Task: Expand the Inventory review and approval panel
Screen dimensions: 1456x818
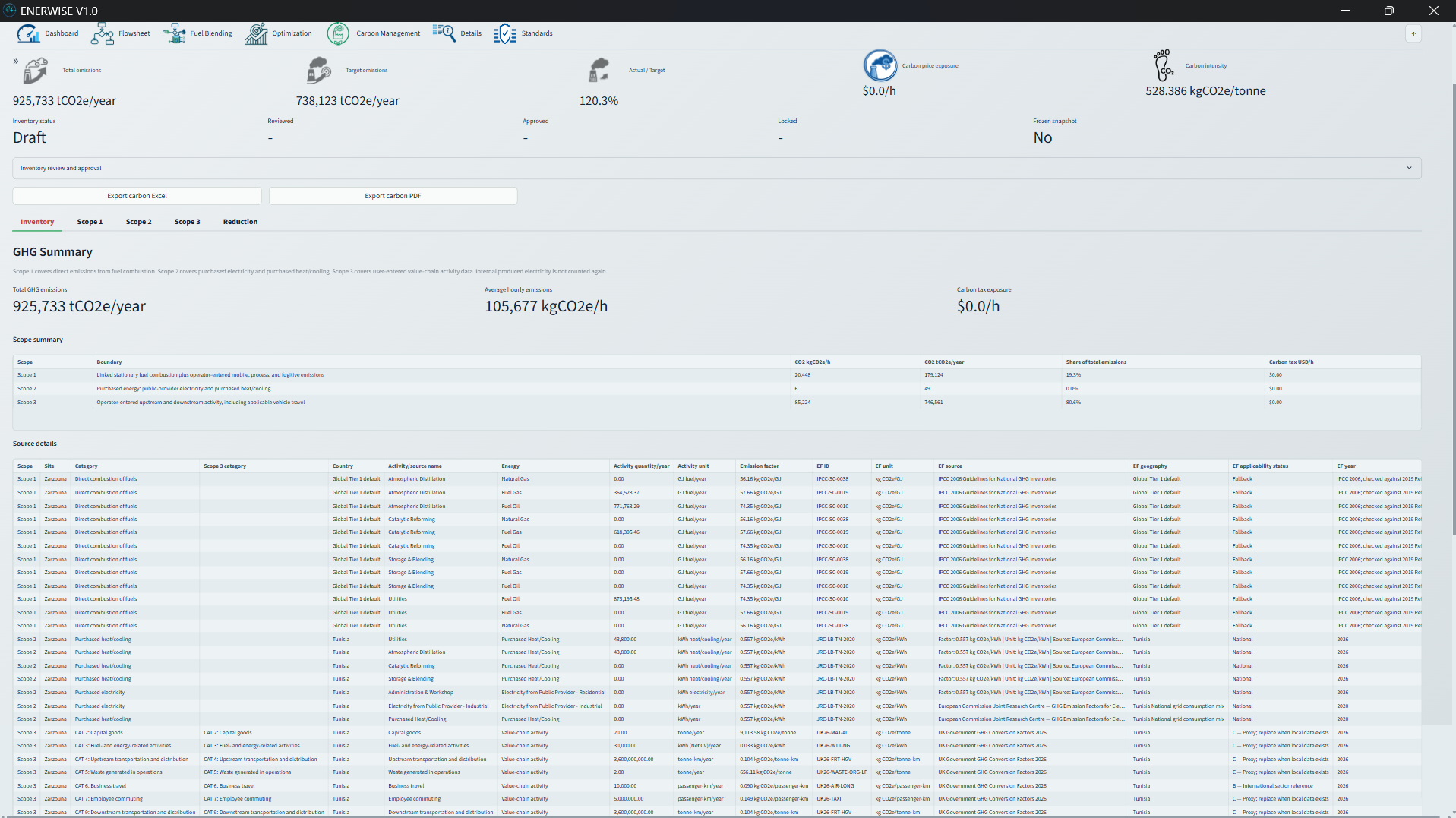Action: tap(717, 168)
